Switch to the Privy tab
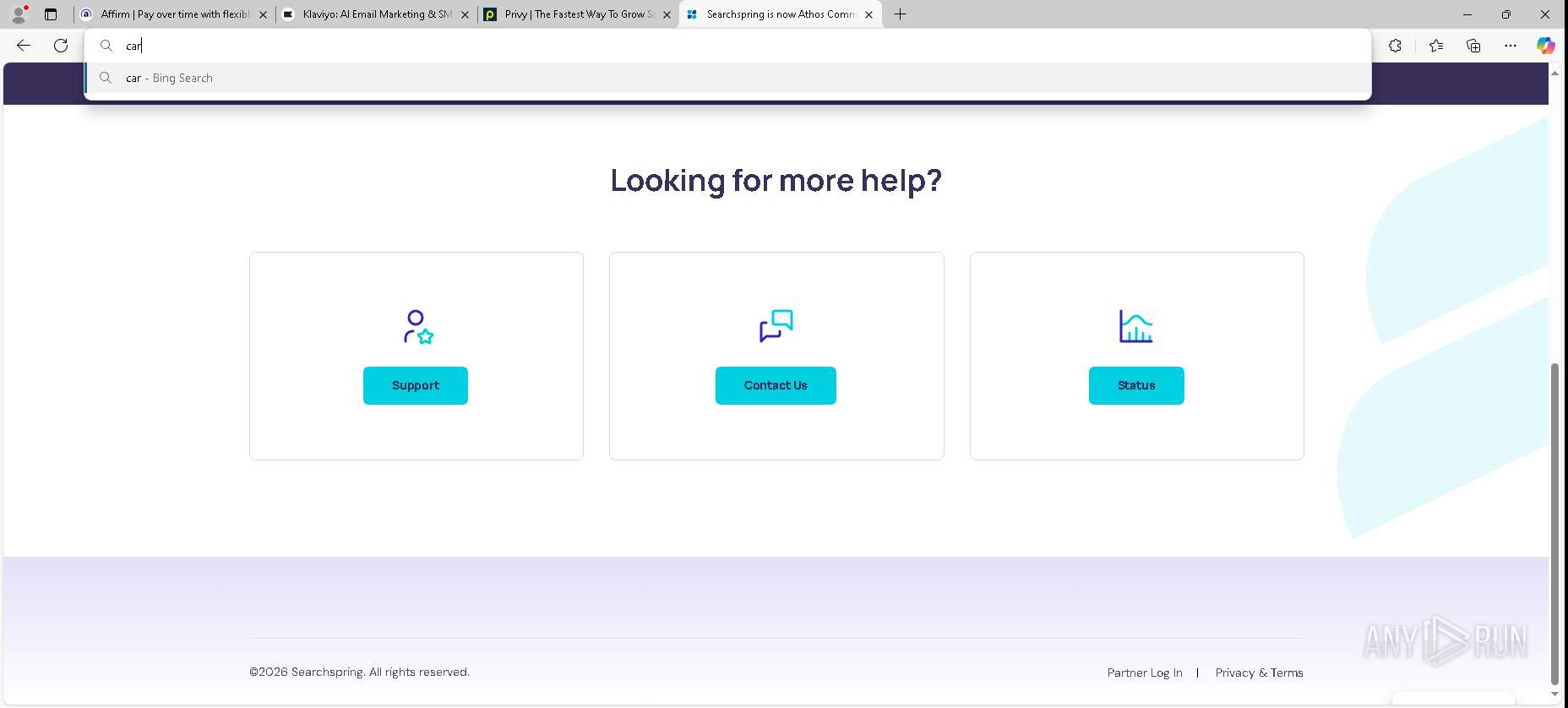Image resolution: width=1568 pixels, height=708 pixels. (x=578, y=14)
